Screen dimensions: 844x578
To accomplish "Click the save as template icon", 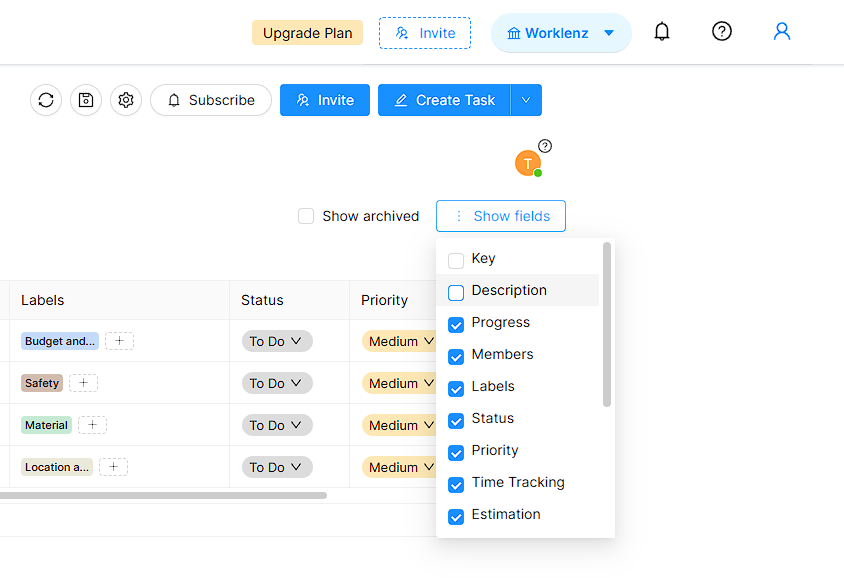I will coord(86,100).
